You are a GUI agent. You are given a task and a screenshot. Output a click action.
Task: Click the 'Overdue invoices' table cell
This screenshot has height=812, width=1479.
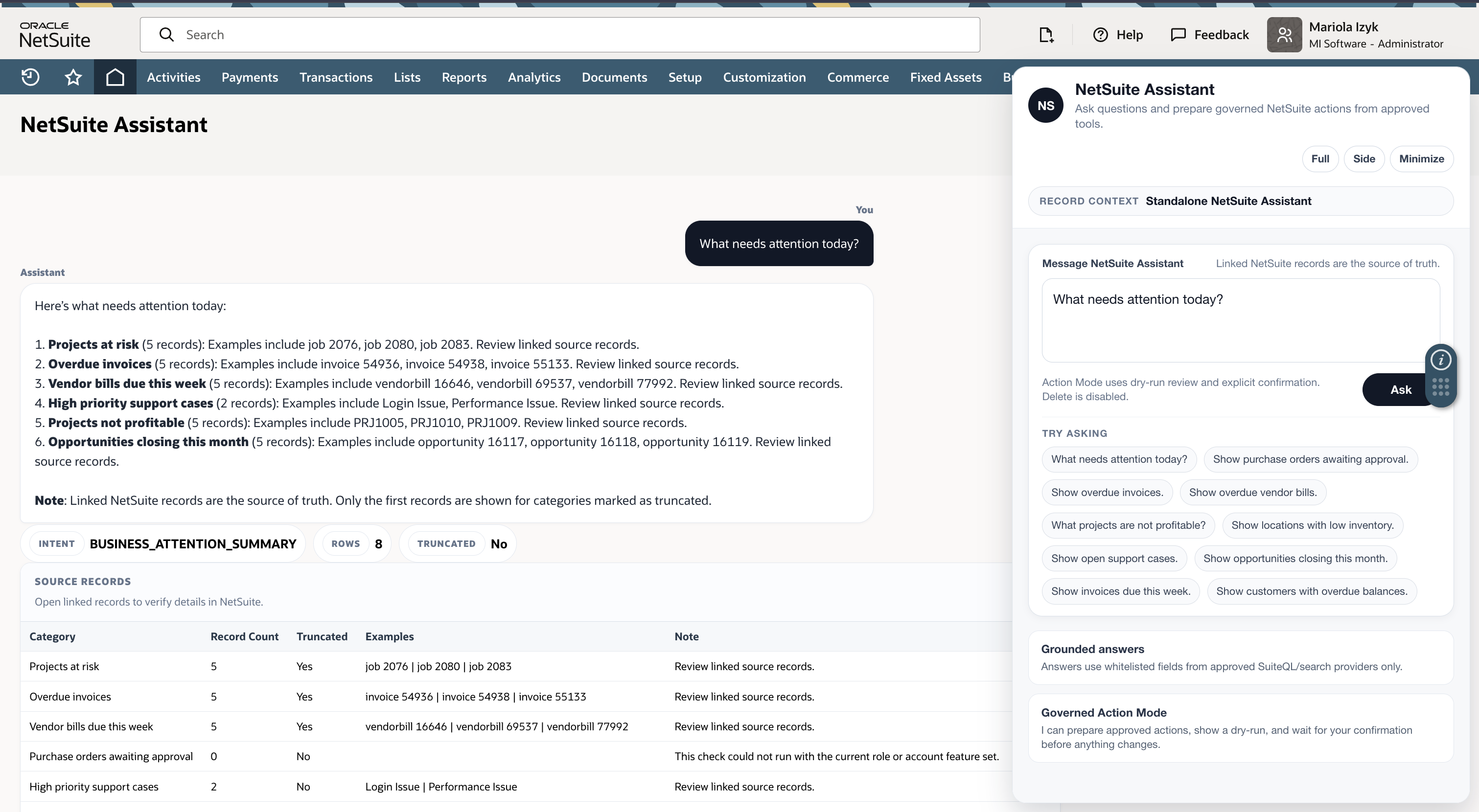[x=70, y=697]
